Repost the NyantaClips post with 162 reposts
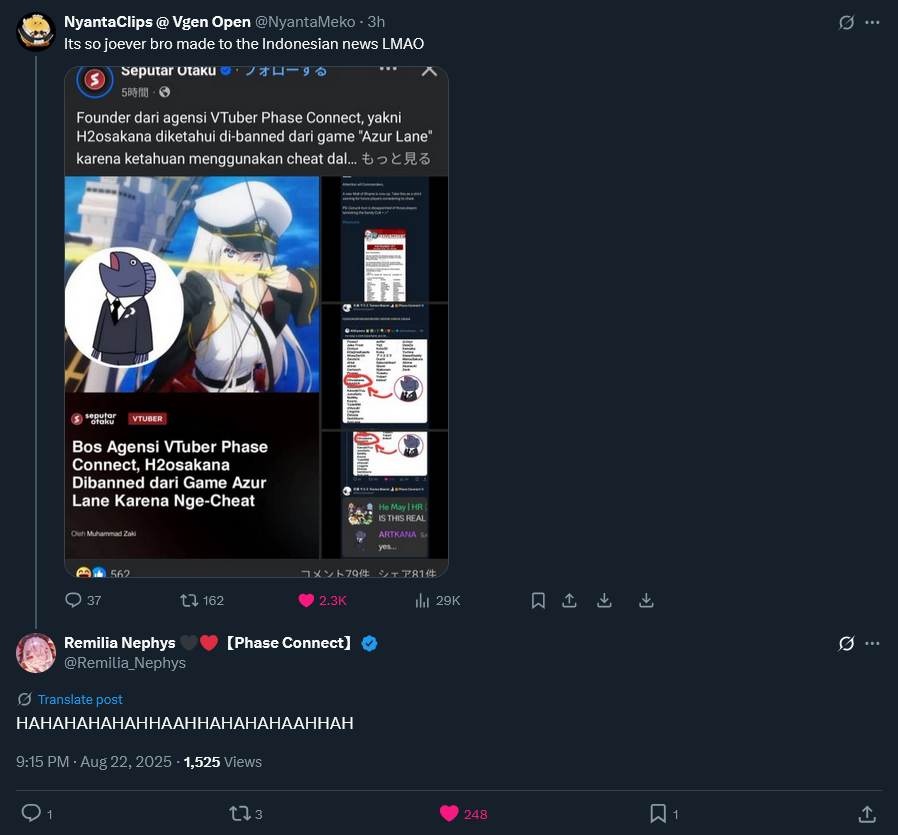The image size is (898, 835). (x=189, y=600)
